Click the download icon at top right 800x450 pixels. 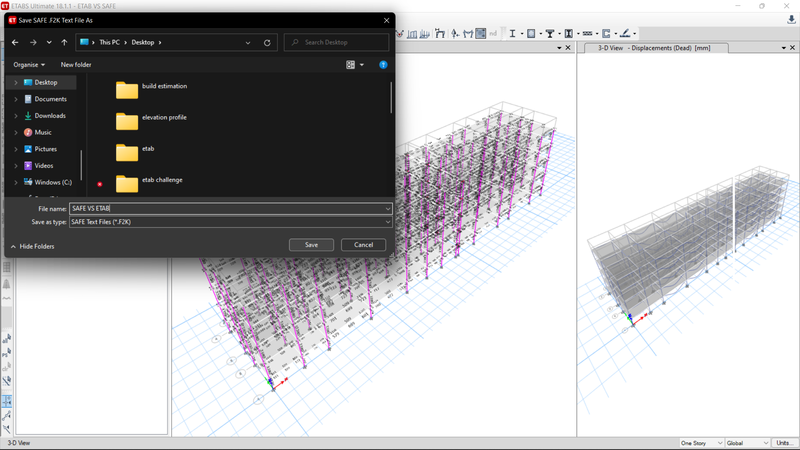pyautogui.click(x=791, y=19)
